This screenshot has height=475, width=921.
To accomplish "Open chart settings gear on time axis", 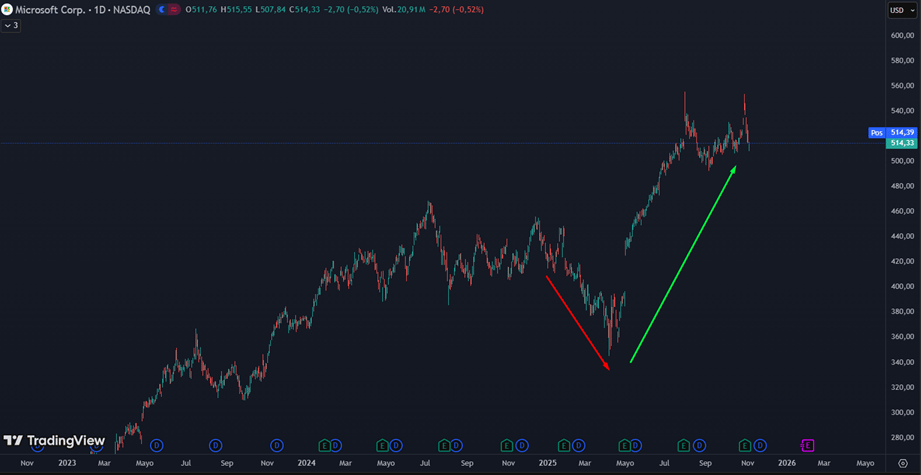I will tap(903, 463).
